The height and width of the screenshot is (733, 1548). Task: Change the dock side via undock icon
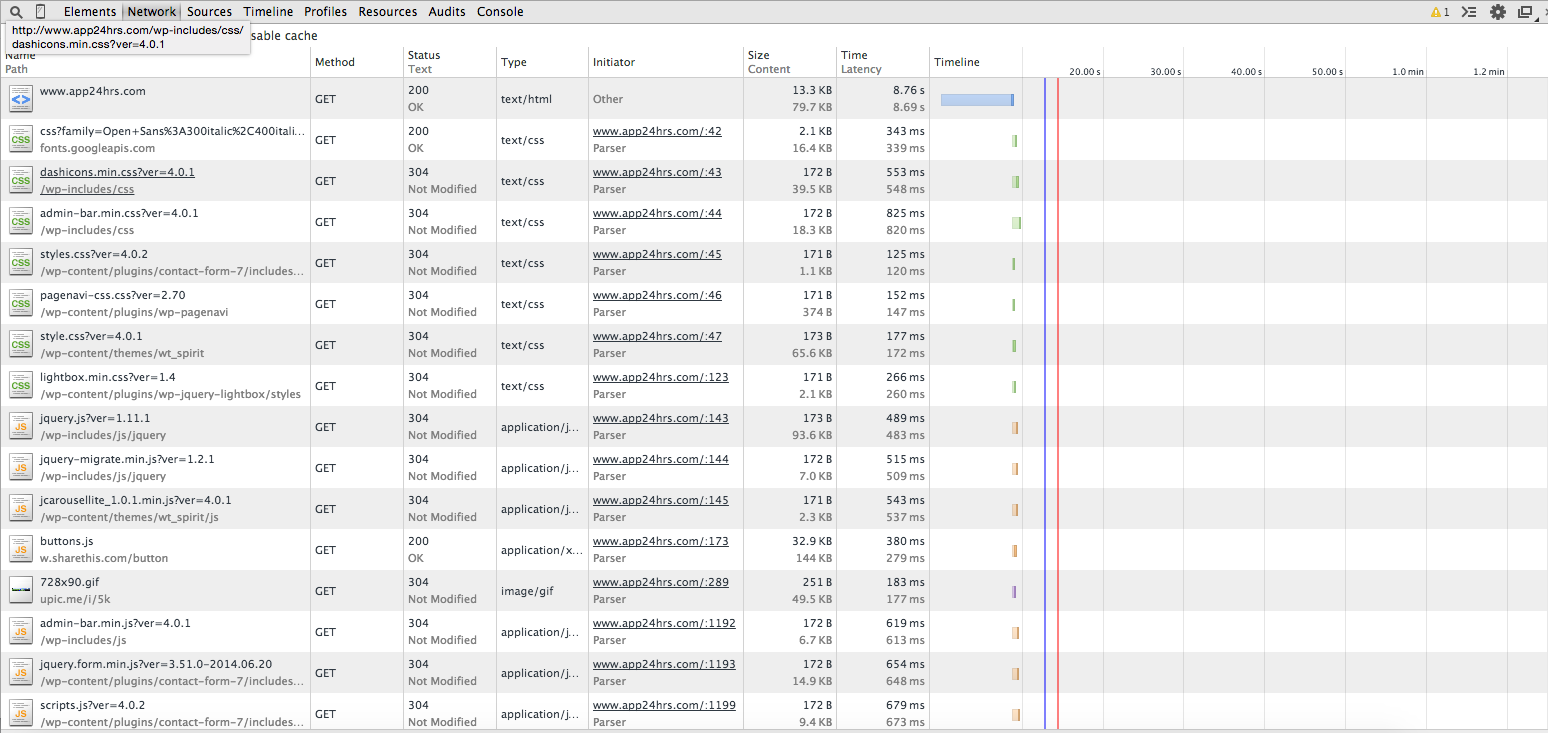pos(1525,12)
